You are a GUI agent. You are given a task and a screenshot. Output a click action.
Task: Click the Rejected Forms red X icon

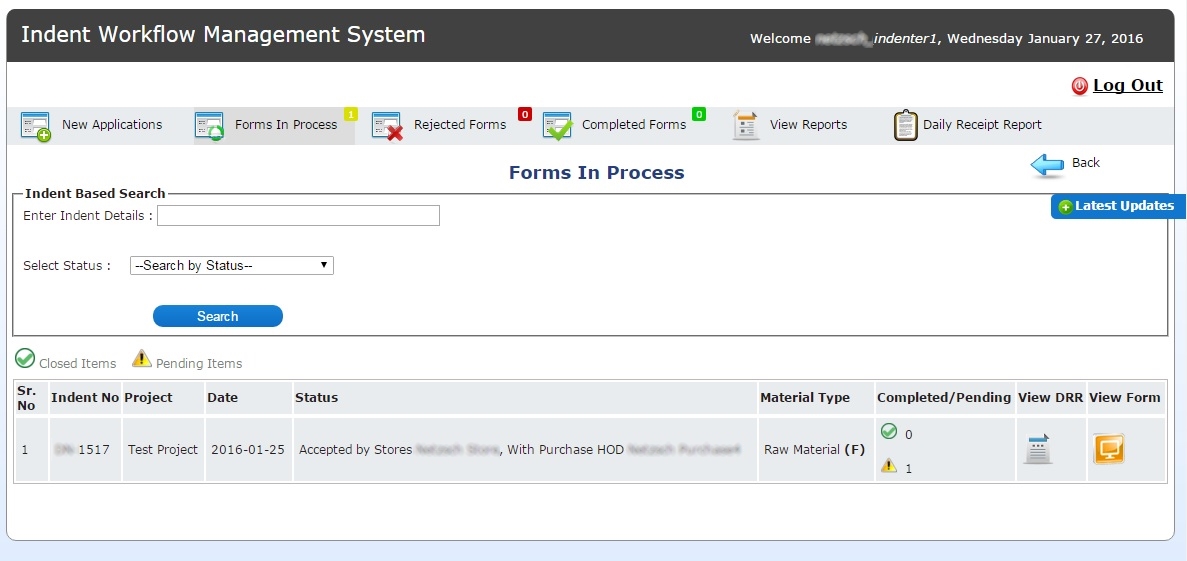pos(387,126)
